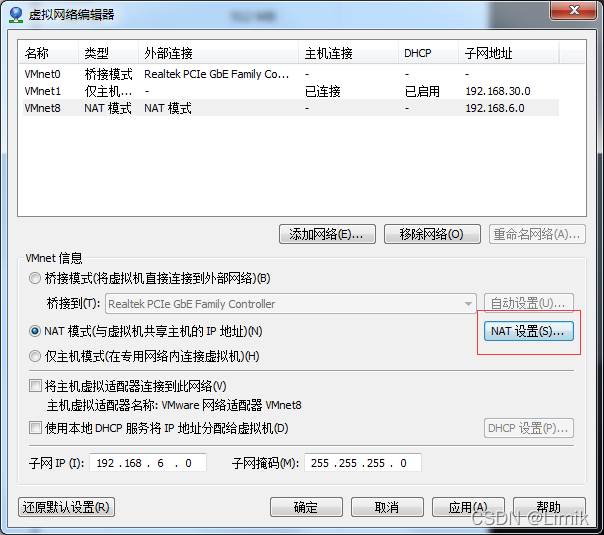Click the DHCP column header

click(x=428, y=53)
